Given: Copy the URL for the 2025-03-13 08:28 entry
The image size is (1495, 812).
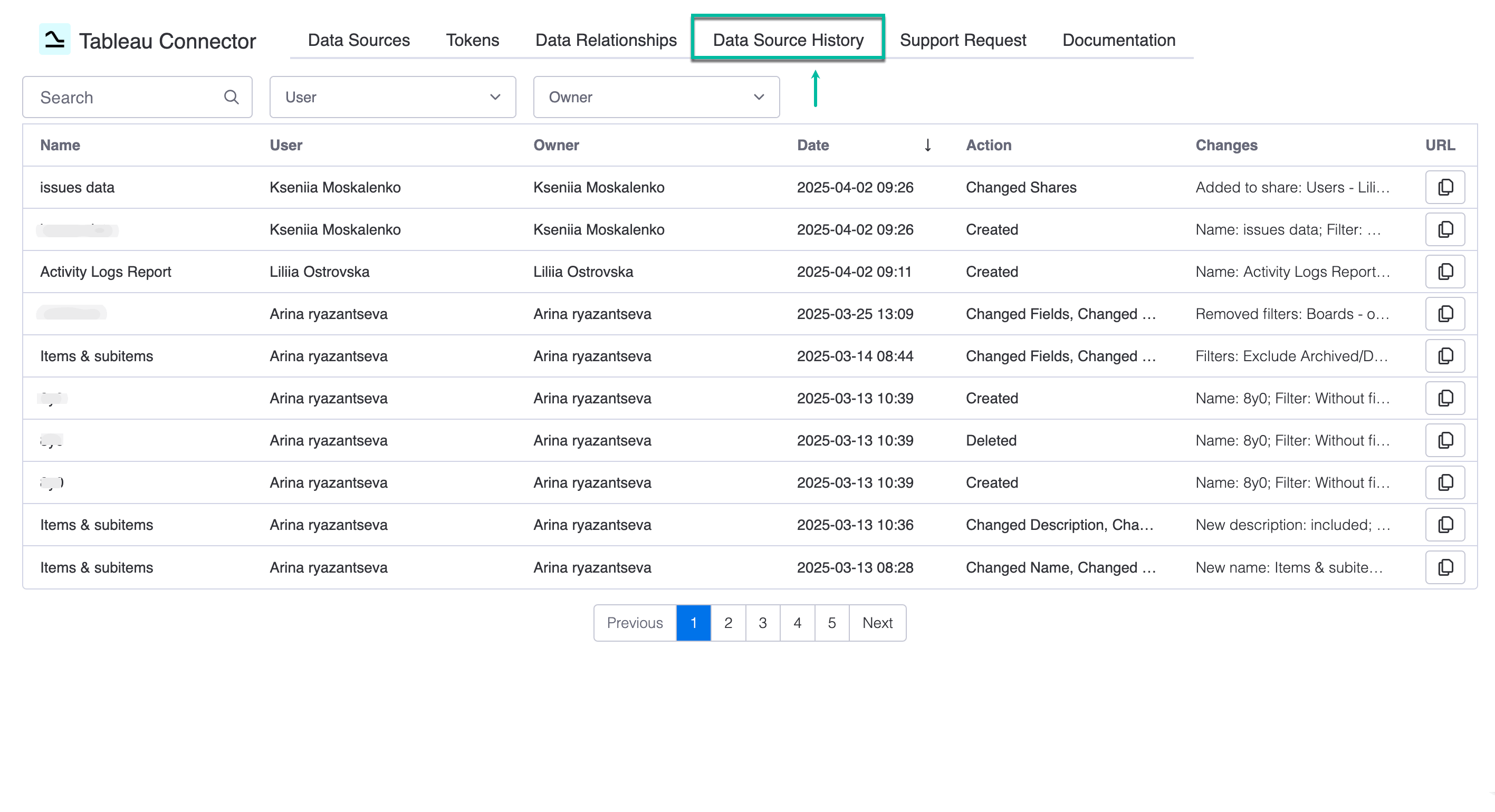Looking at the screenshot, I should click(x=1445, y=567).
